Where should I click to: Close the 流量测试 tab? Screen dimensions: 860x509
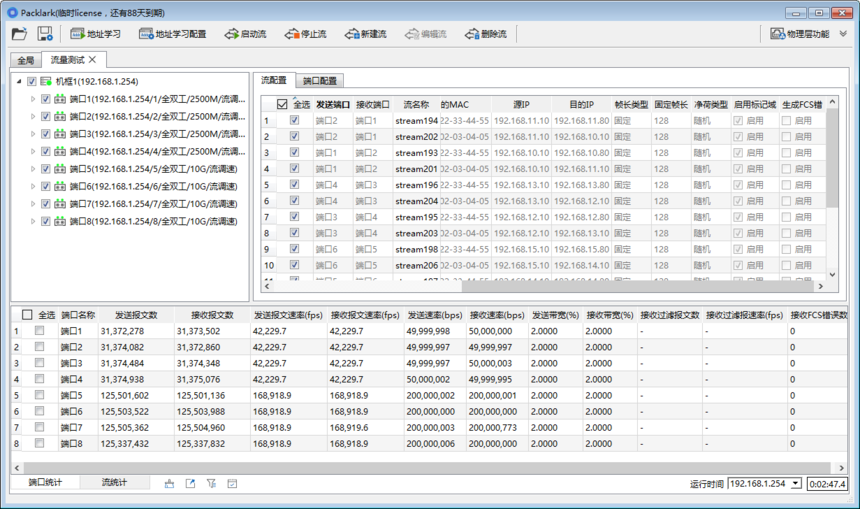(x=92, y=60)
